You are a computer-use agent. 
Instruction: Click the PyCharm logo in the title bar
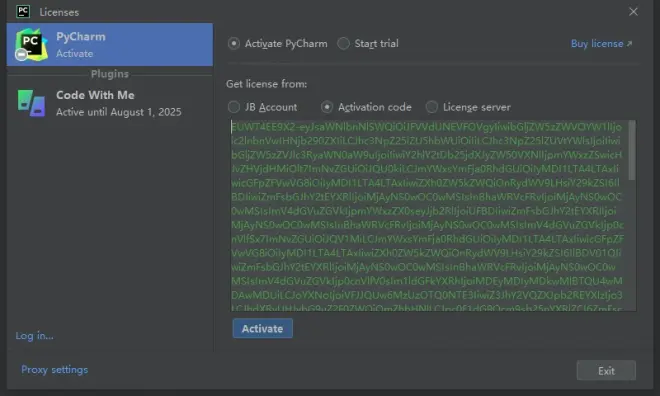23,12
